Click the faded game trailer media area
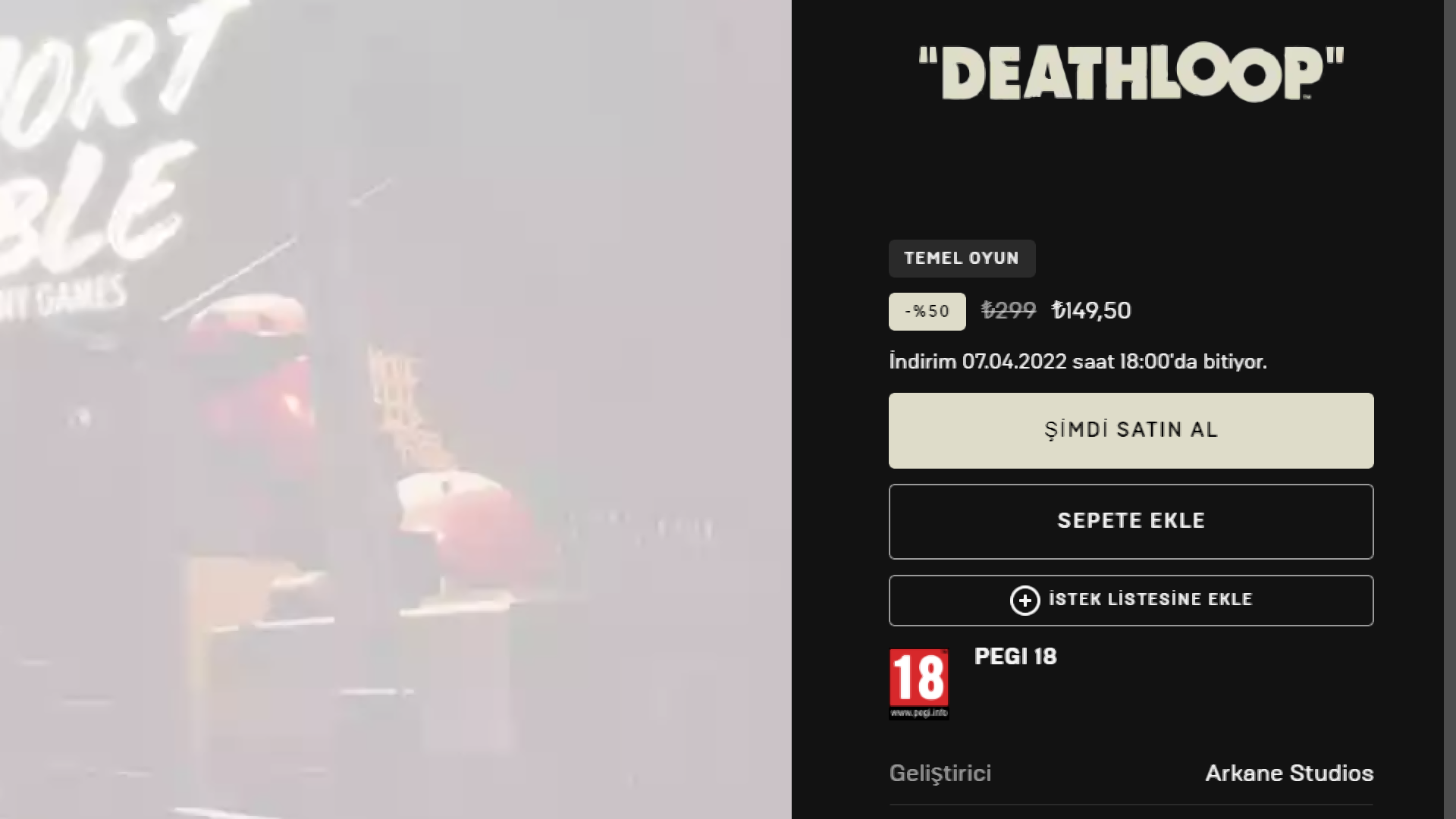 tap(396, 409)
